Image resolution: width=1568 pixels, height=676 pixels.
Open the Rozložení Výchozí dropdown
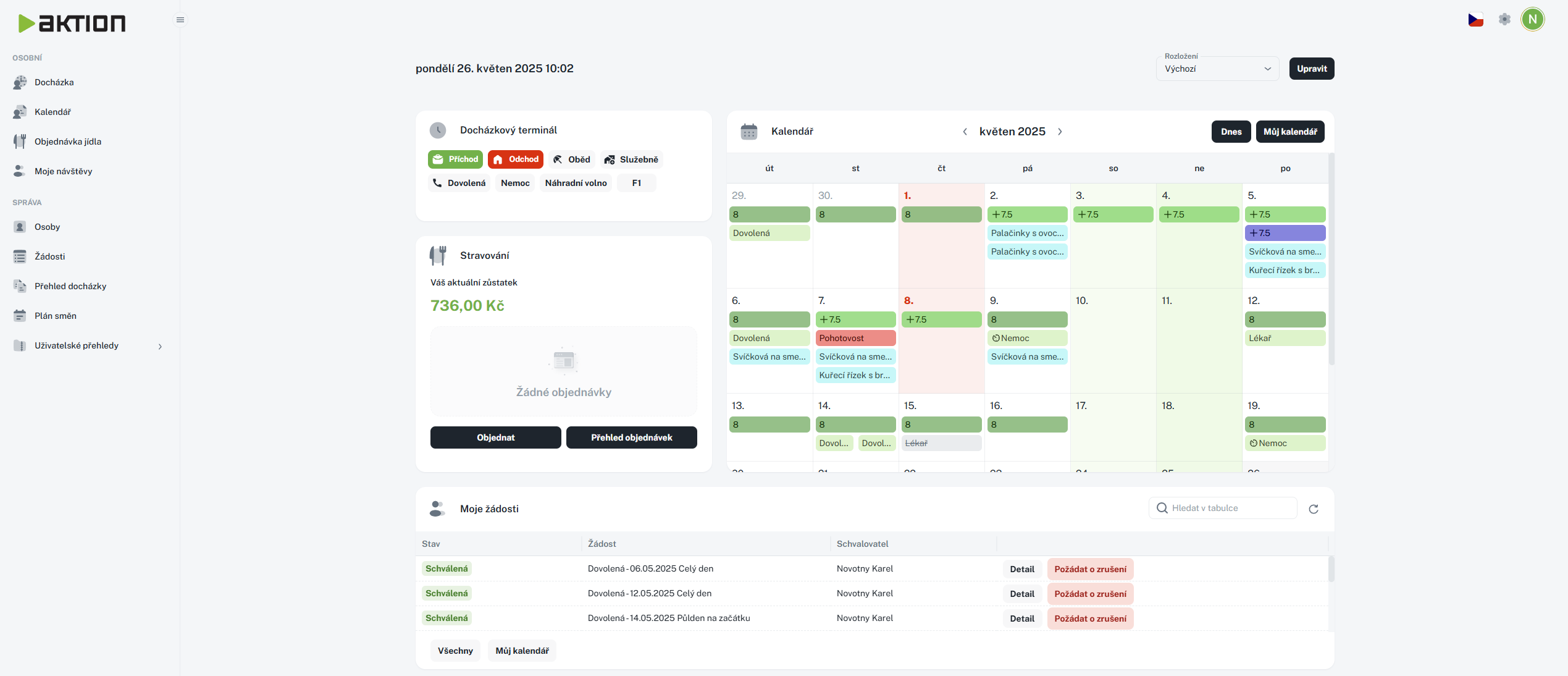[1217, 69]
